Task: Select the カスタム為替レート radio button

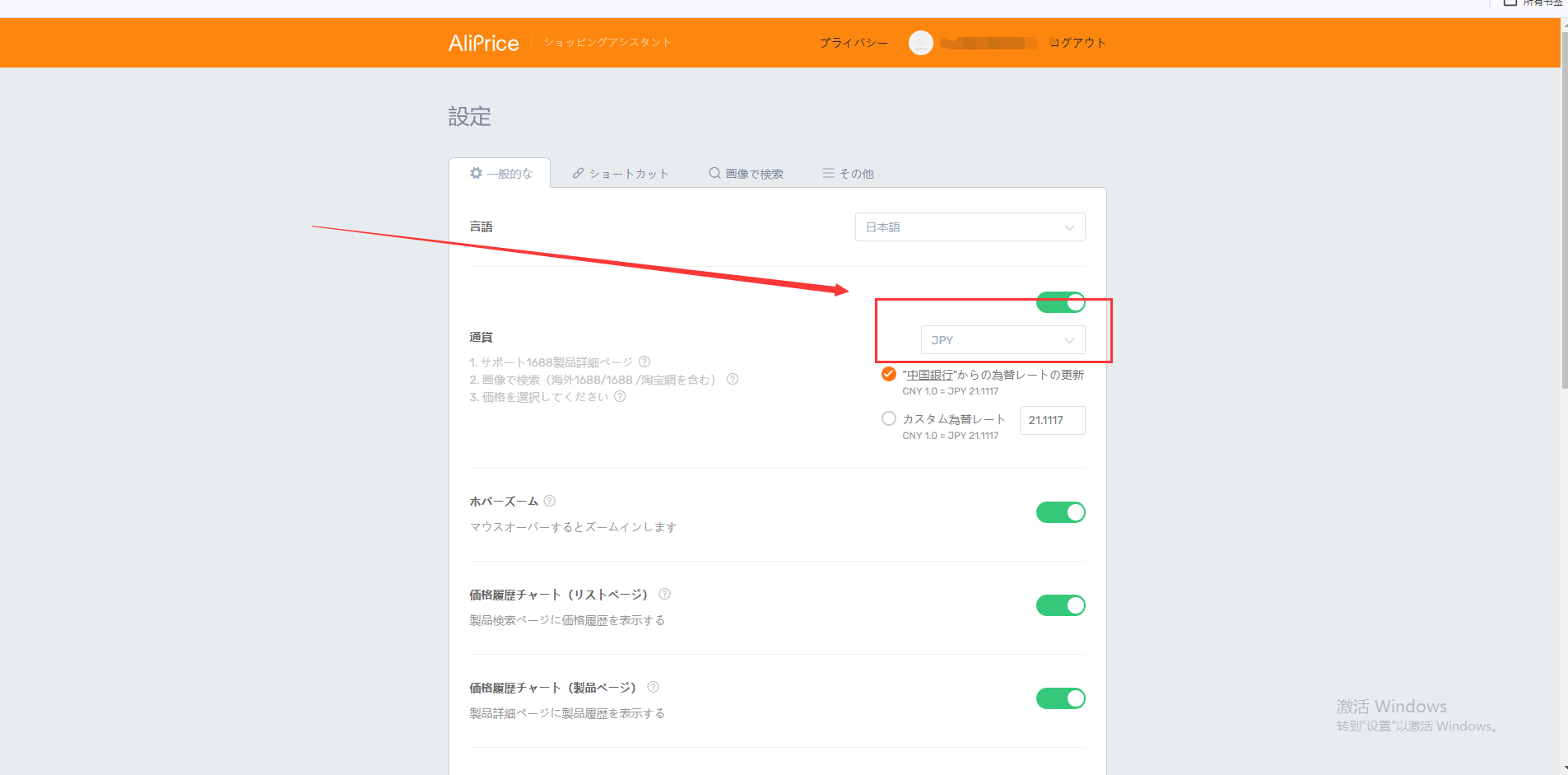Action: click(x=889, y=418)
